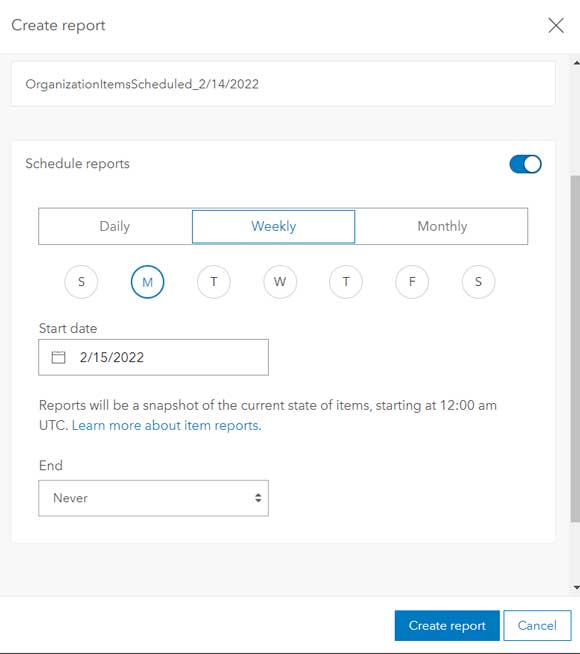Pick the Wednesday day circle

[x=280, y=282]
